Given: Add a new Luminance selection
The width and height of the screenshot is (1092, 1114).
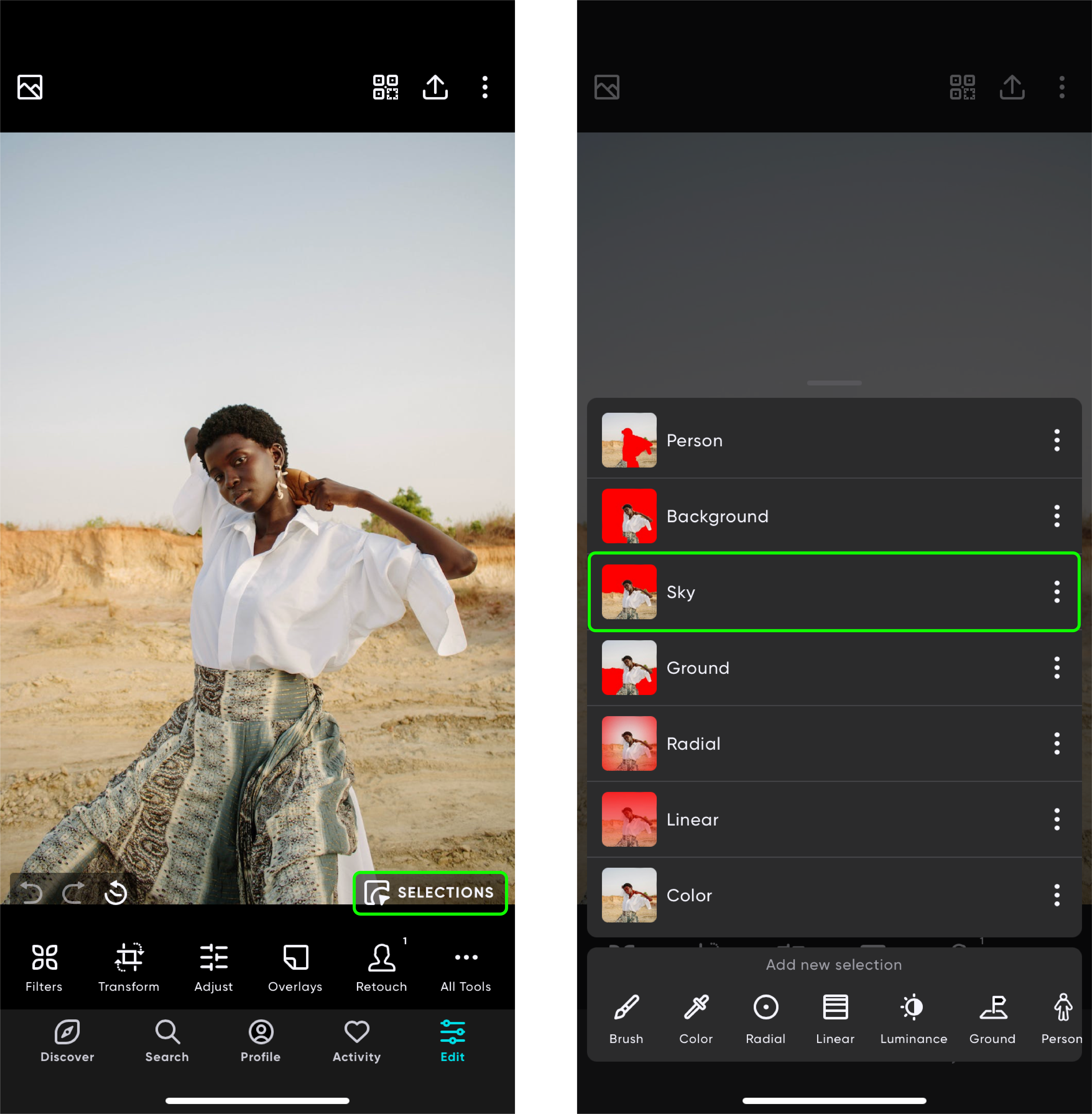Looking at the screenshot, I should coord(914,1019).
